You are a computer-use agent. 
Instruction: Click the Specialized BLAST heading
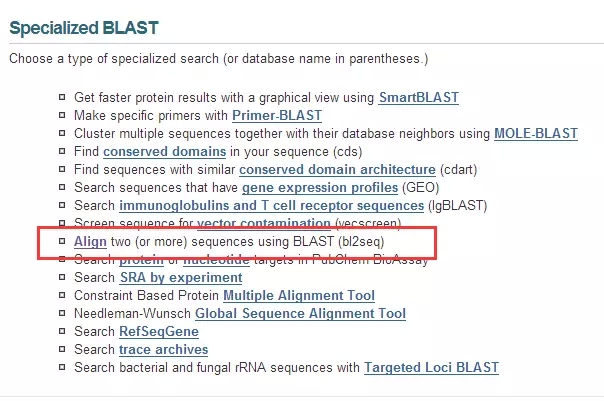tap(84, 28)
